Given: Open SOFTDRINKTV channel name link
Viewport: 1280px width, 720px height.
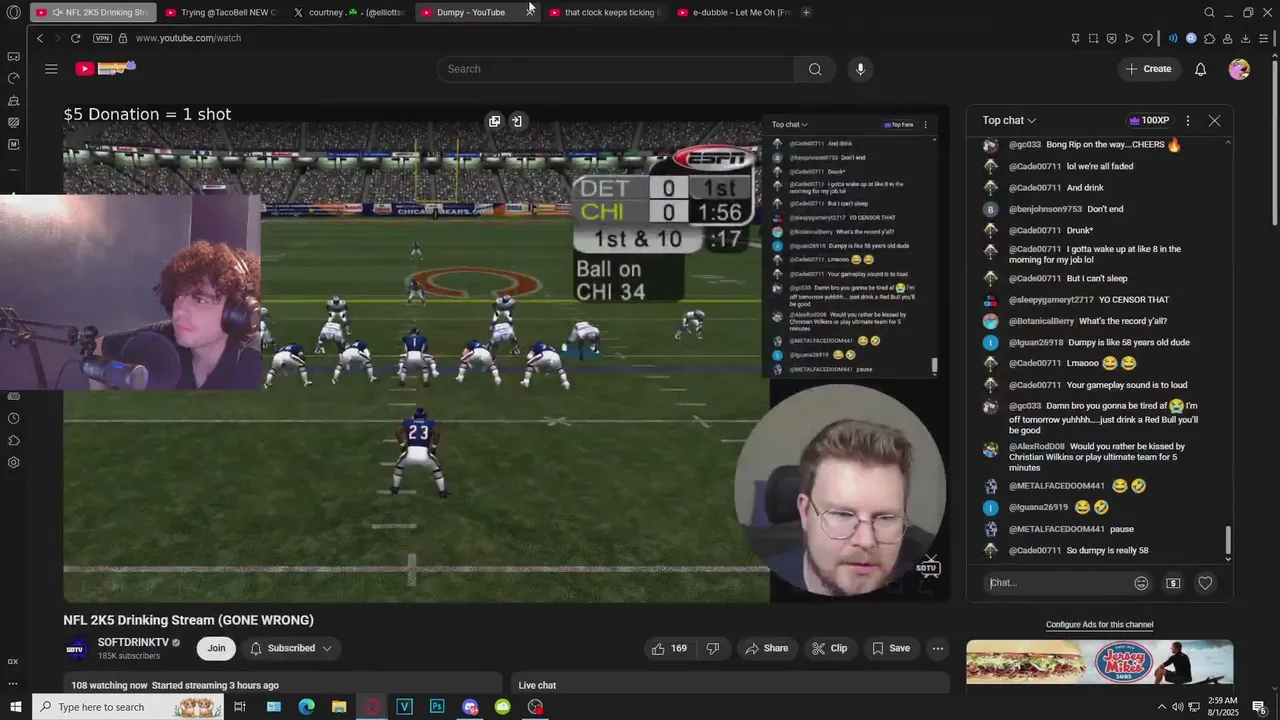Looking at the screenshot, I should (133, 642).
